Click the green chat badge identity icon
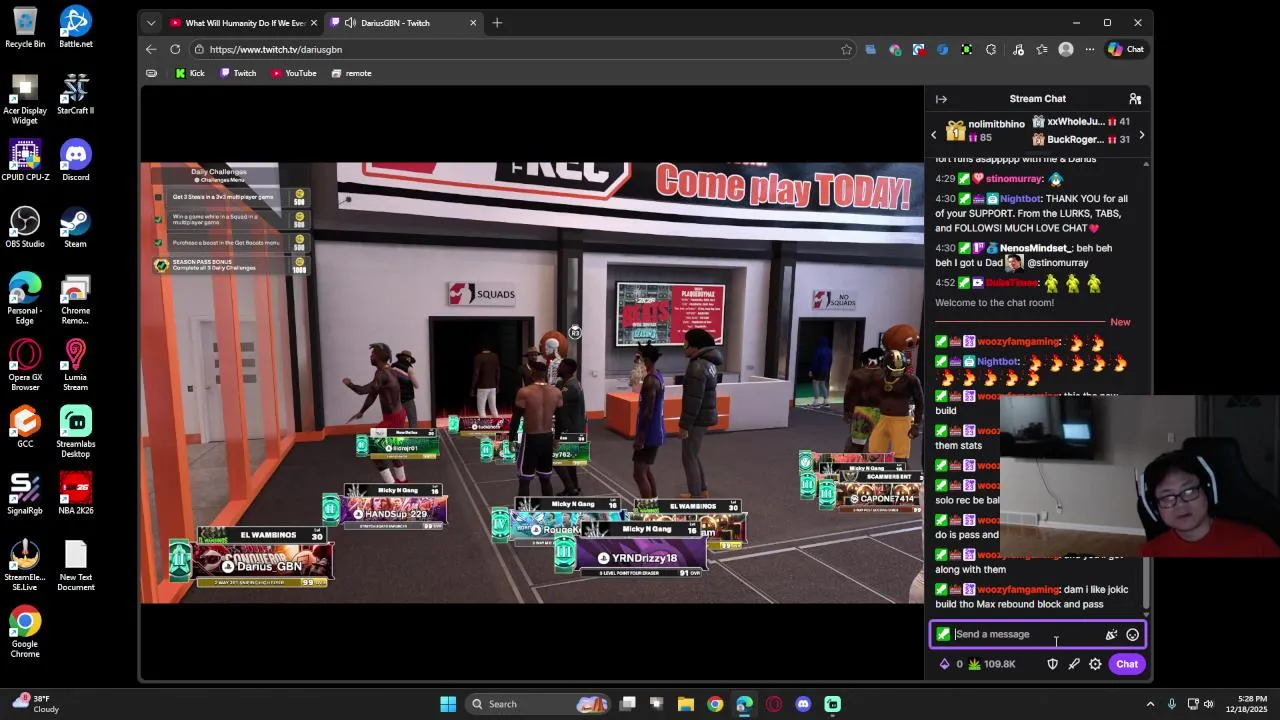The image size is (1280, 720). [943, 634]
